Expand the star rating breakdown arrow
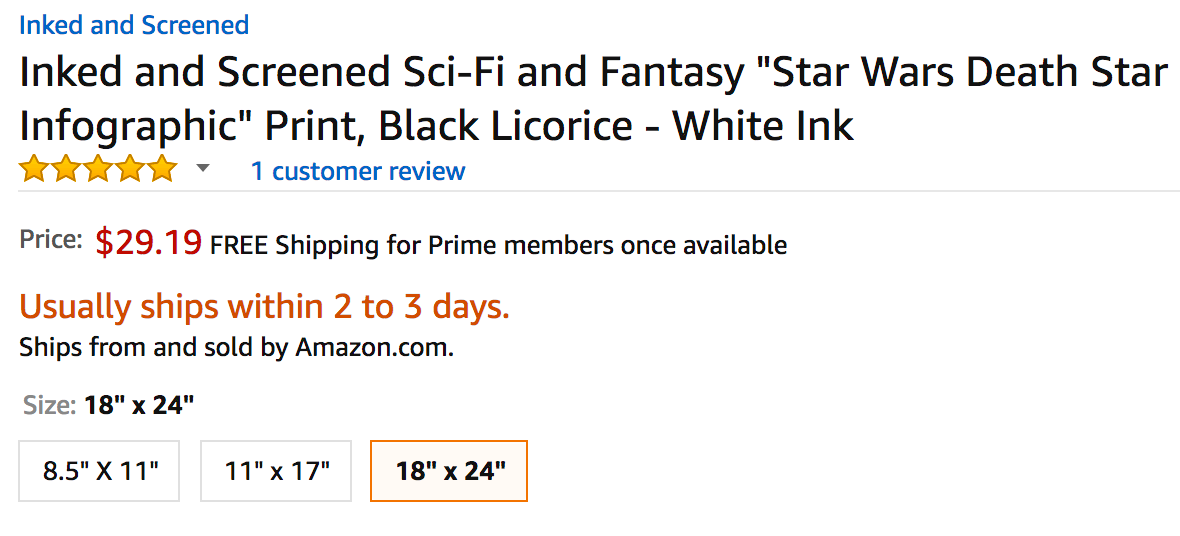Screen dimensions: 1180x536 click(203, 169)
